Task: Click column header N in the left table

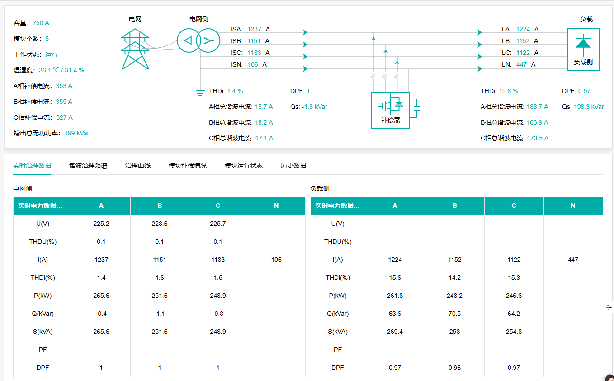Action: (x=276, y=206)
